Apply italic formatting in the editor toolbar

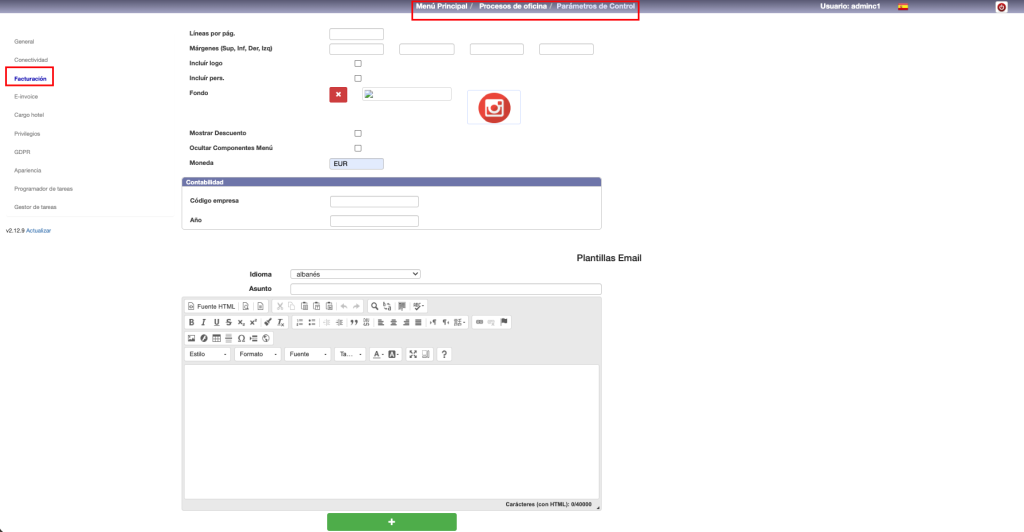click(203, 322)
